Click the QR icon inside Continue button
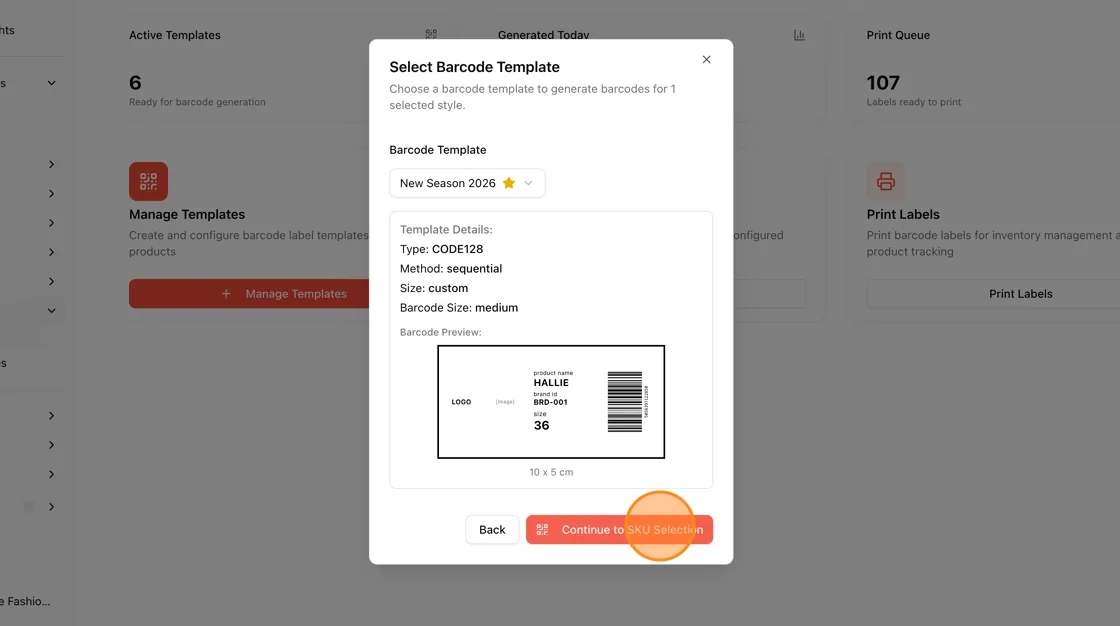 [542, 530]
